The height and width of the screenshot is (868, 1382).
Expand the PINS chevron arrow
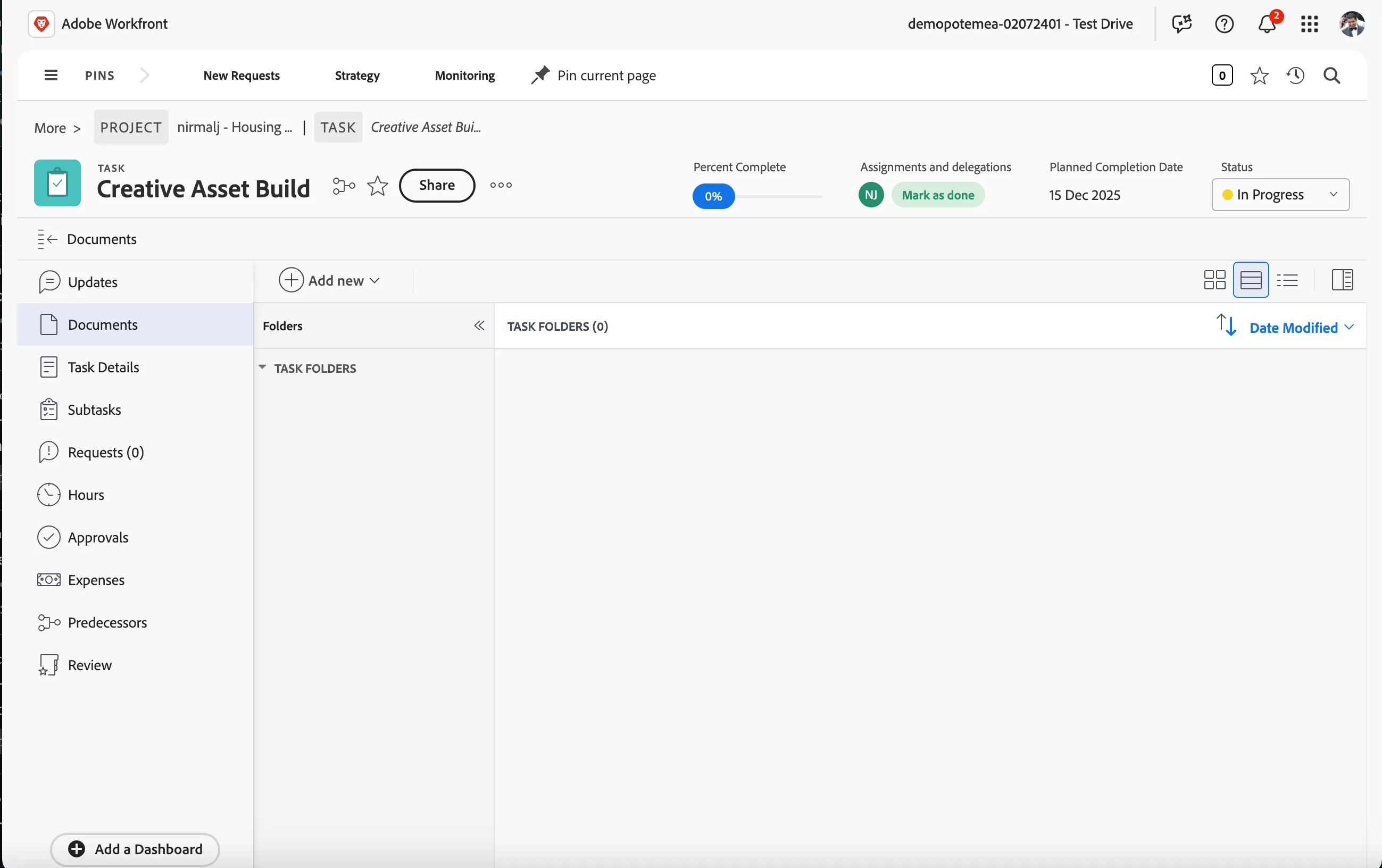(145, 75)
